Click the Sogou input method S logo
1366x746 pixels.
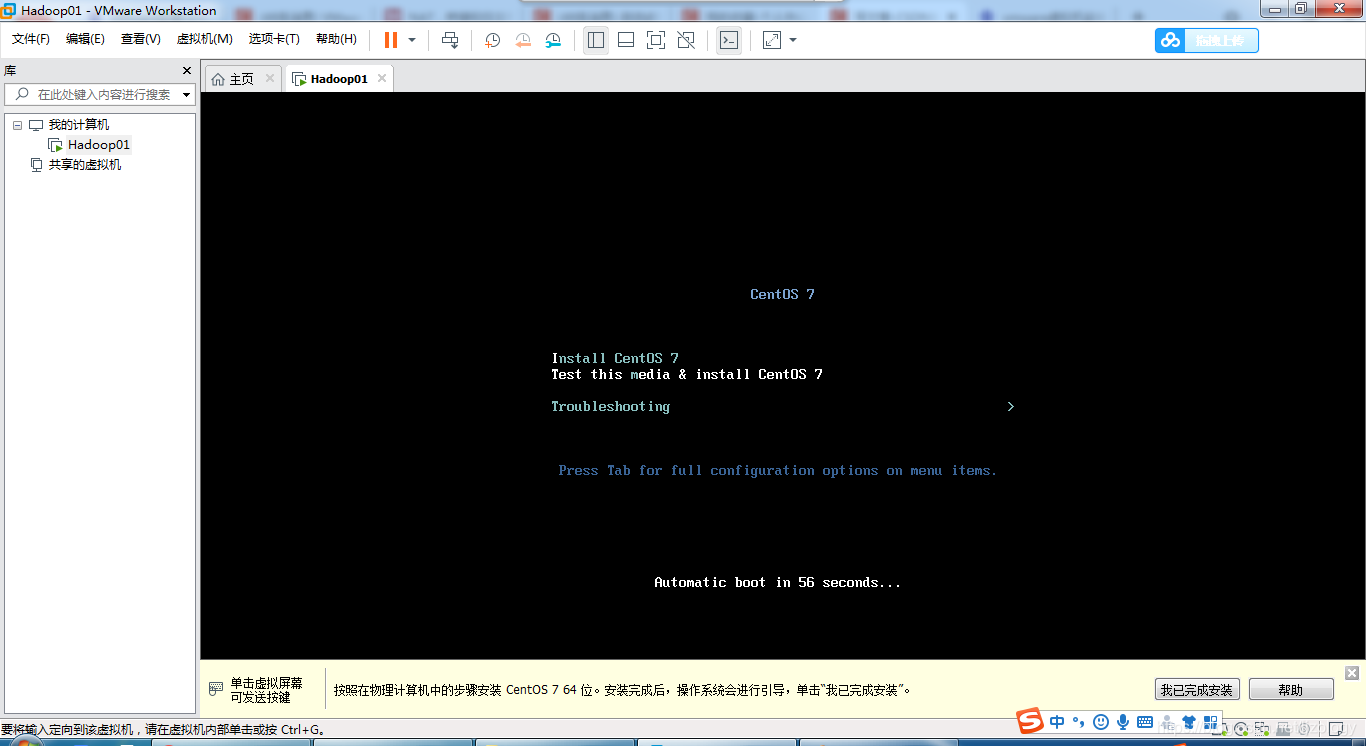pos(1030,721)
